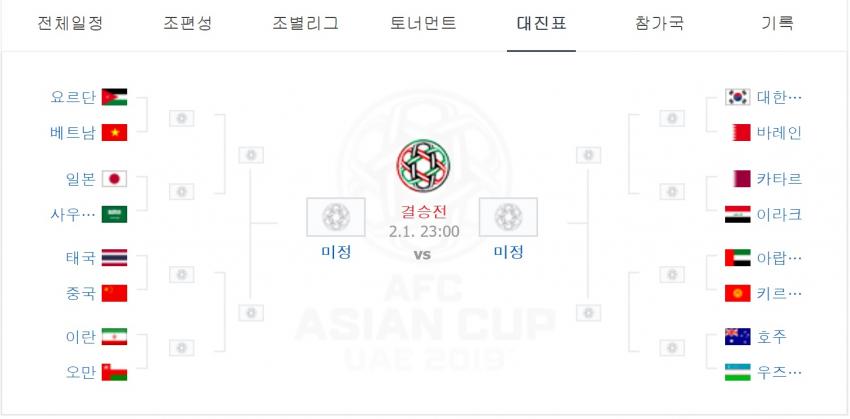This screenshot has width=850, height=419.
Task: Go to the 기록 tab
Action: tap(777, 23)
